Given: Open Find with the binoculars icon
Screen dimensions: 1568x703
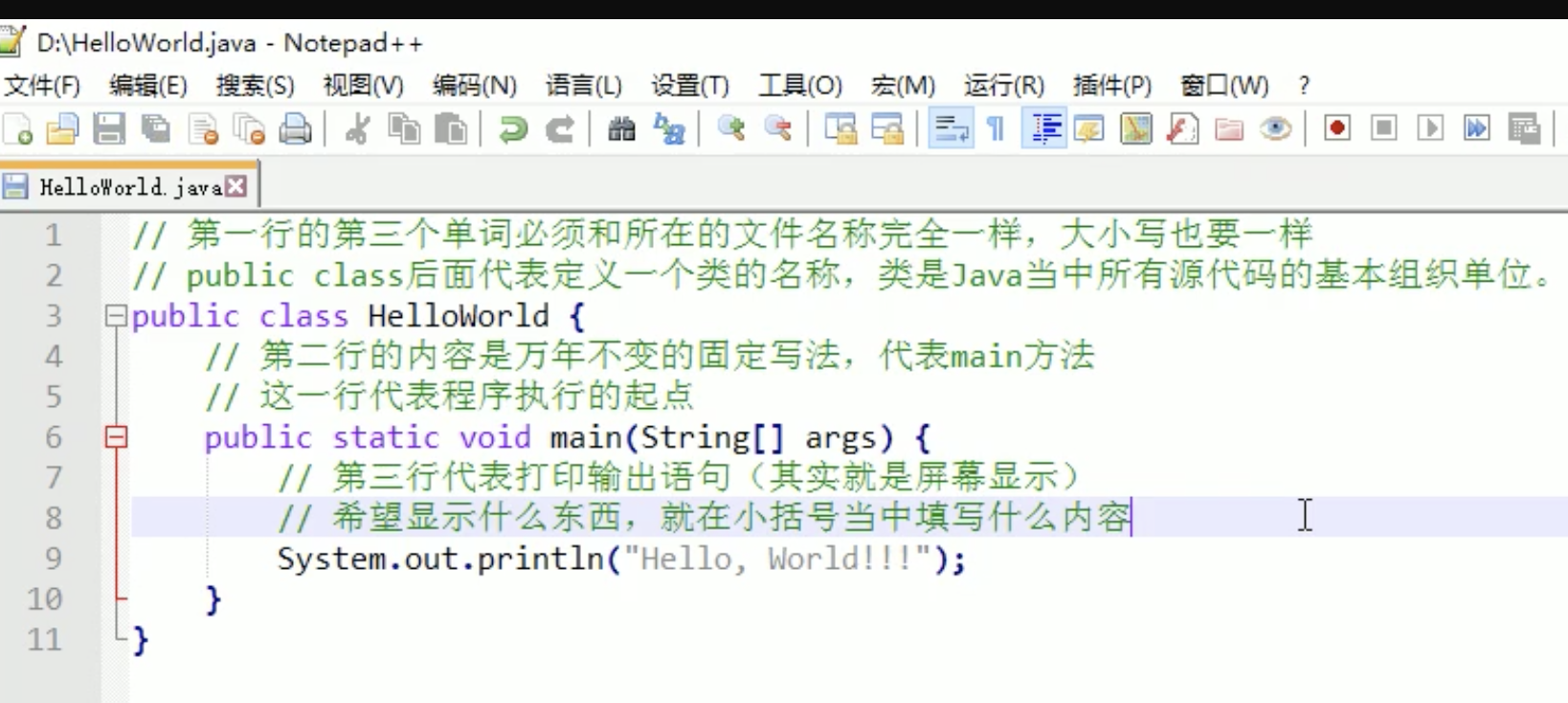Looking at the screenshot, I should point(622,128).
